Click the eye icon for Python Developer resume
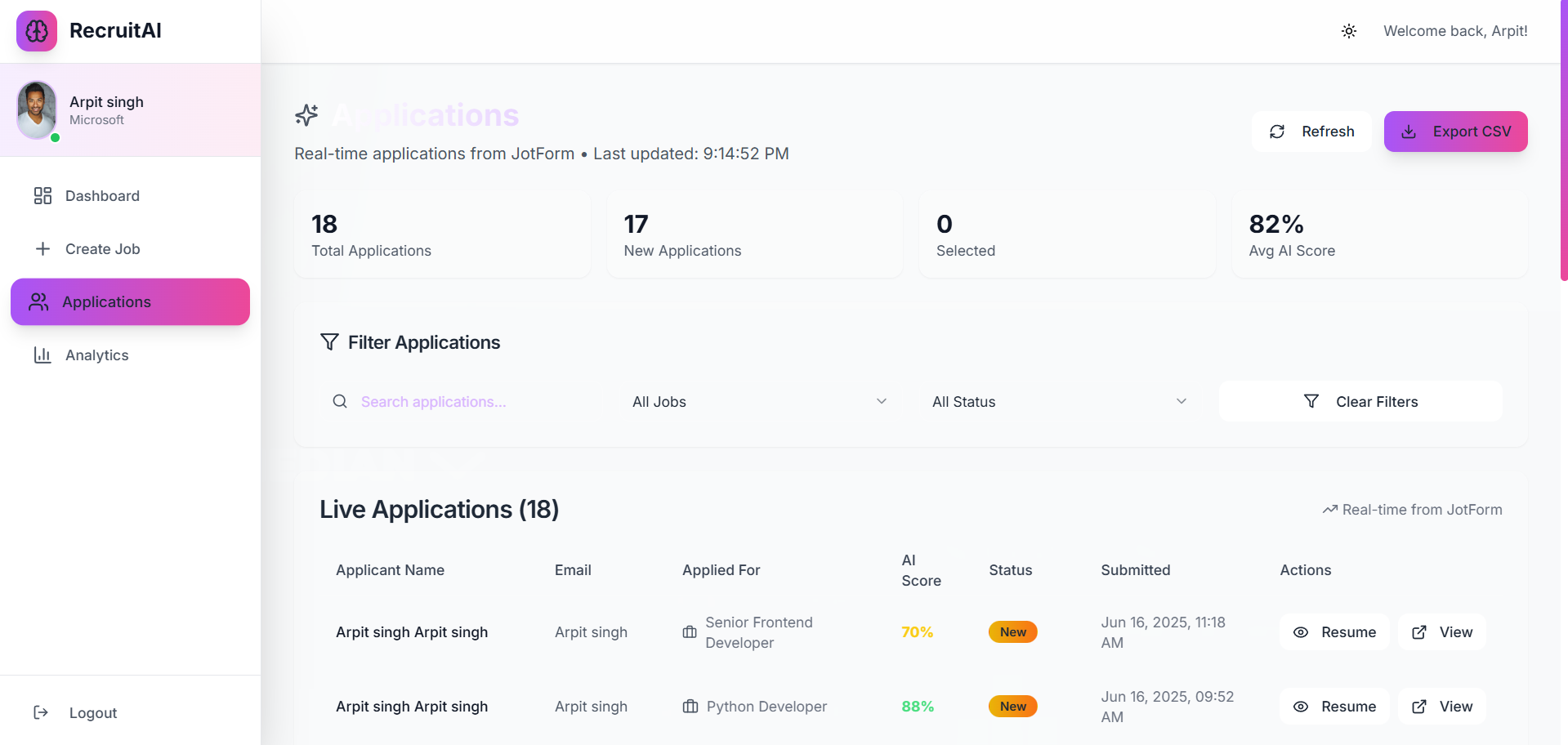 click(1301, 707)
